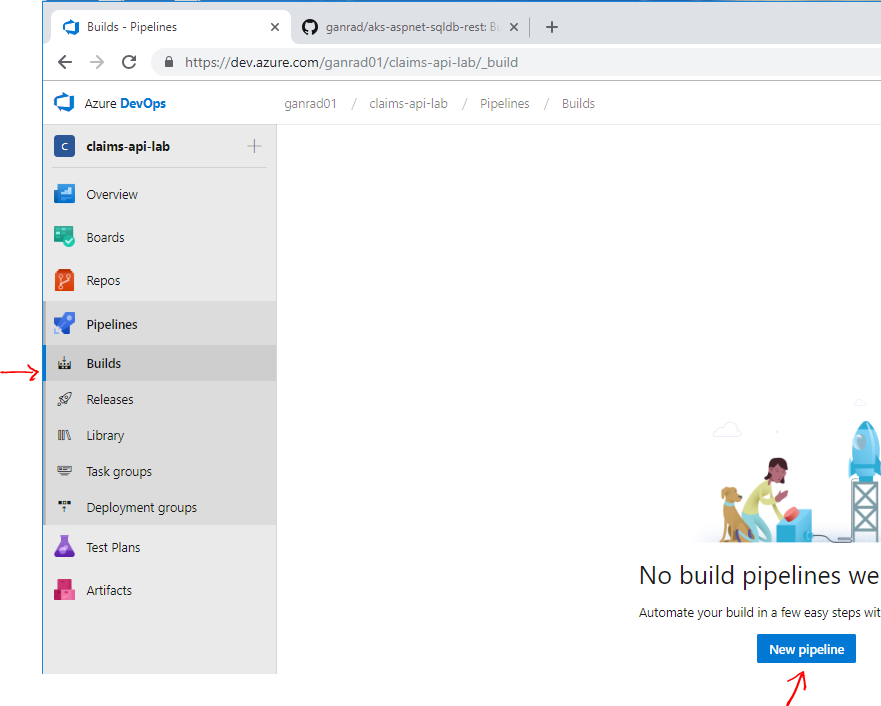
Task: Click the Library books icon
Action: coord(65,435)
